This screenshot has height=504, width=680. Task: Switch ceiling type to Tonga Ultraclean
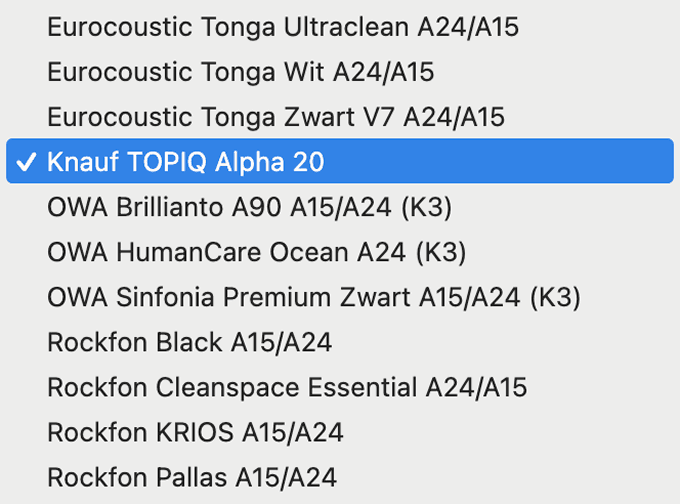coord(283,27)
